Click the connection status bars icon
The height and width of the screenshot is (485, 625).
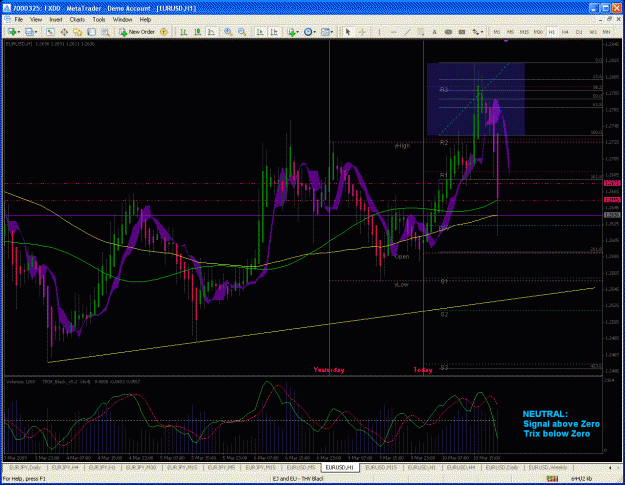pos(552,478)
